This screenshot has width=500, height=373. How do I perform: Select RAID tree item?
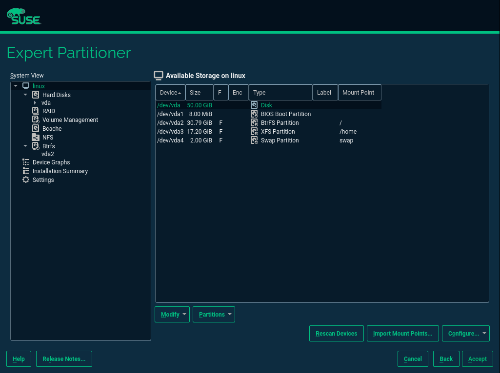click(49, 111)
